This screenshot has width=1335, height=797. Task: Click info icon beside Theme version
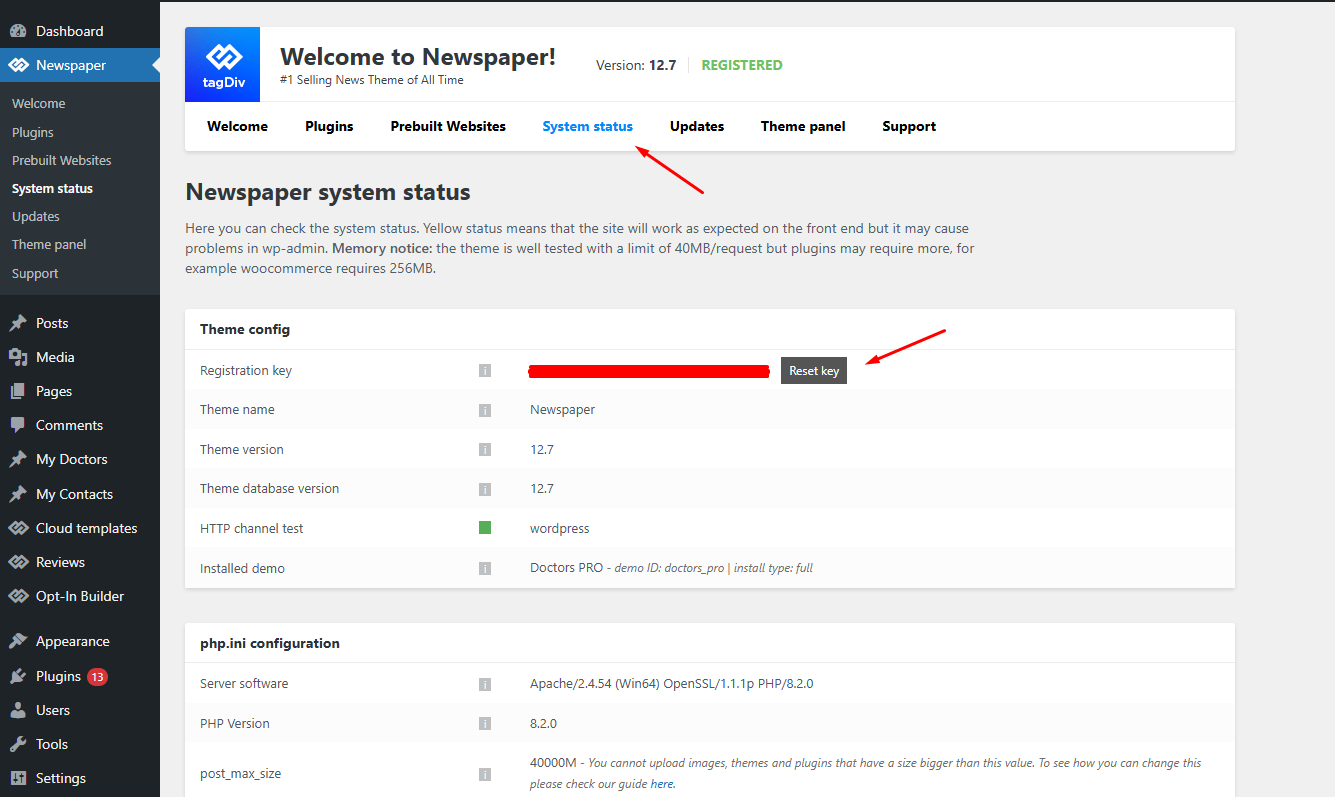pos(485,449)
